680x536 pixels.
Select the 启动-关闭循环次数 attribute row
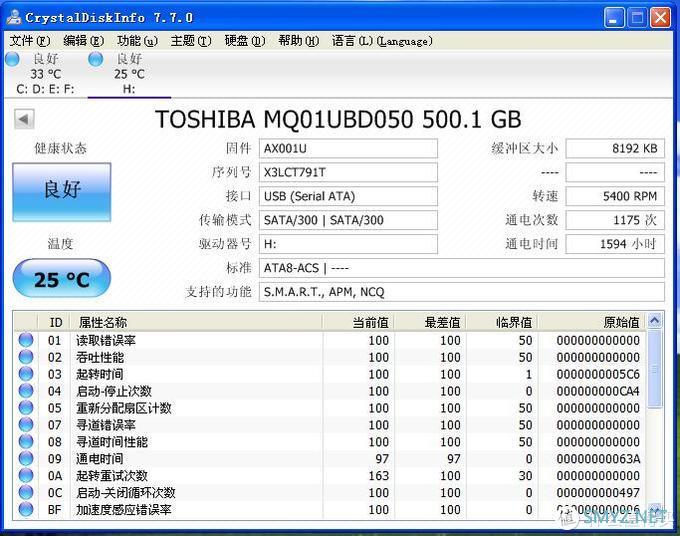pyautogui.click(x=330, y=493)
